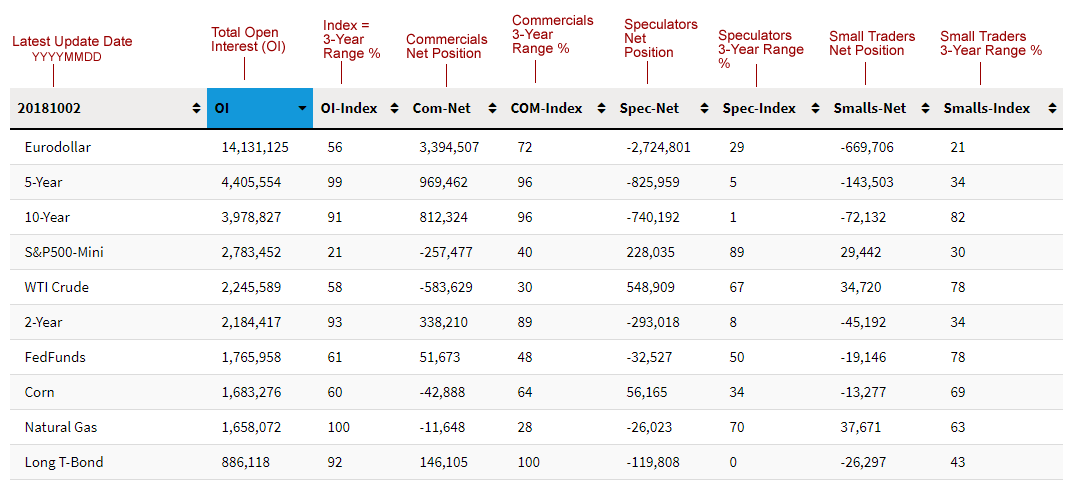Click sort arrows icon beside 20181002 header
The image size is (1075, 500).
pyautogui.click(x=196, y=108)
